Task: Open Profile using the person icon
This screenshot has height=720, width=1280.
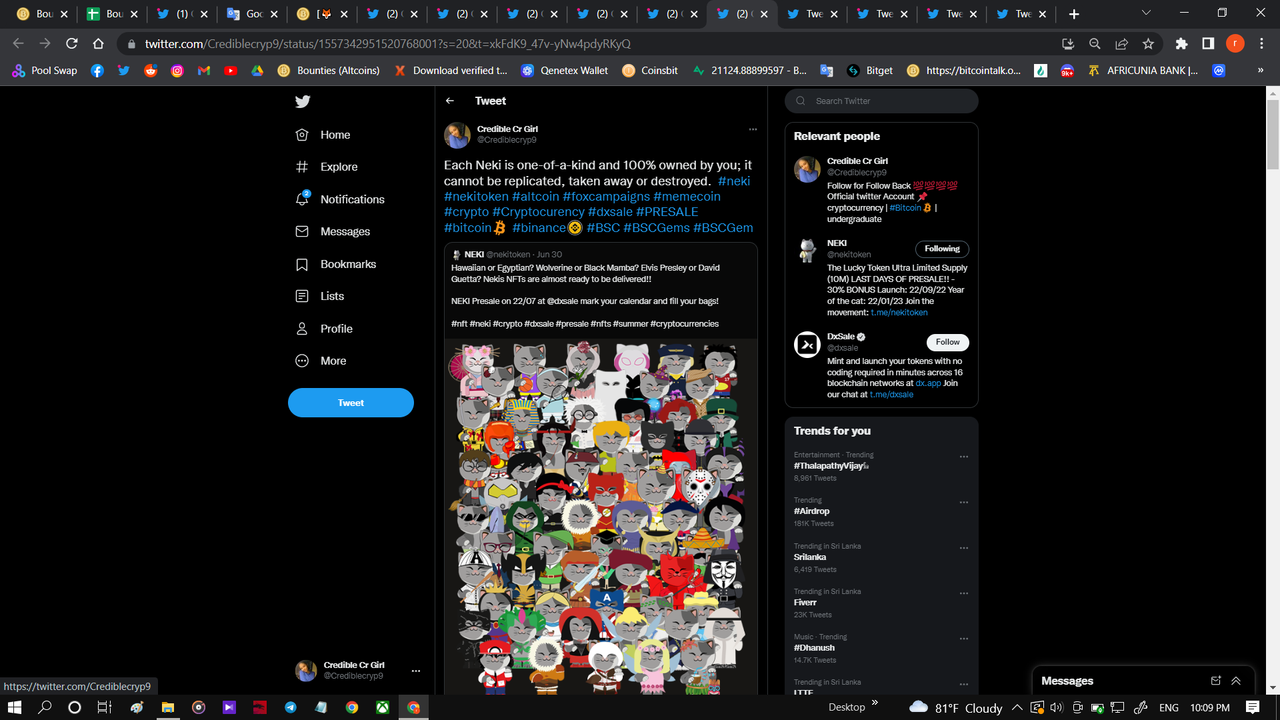Action: point(302,328)
